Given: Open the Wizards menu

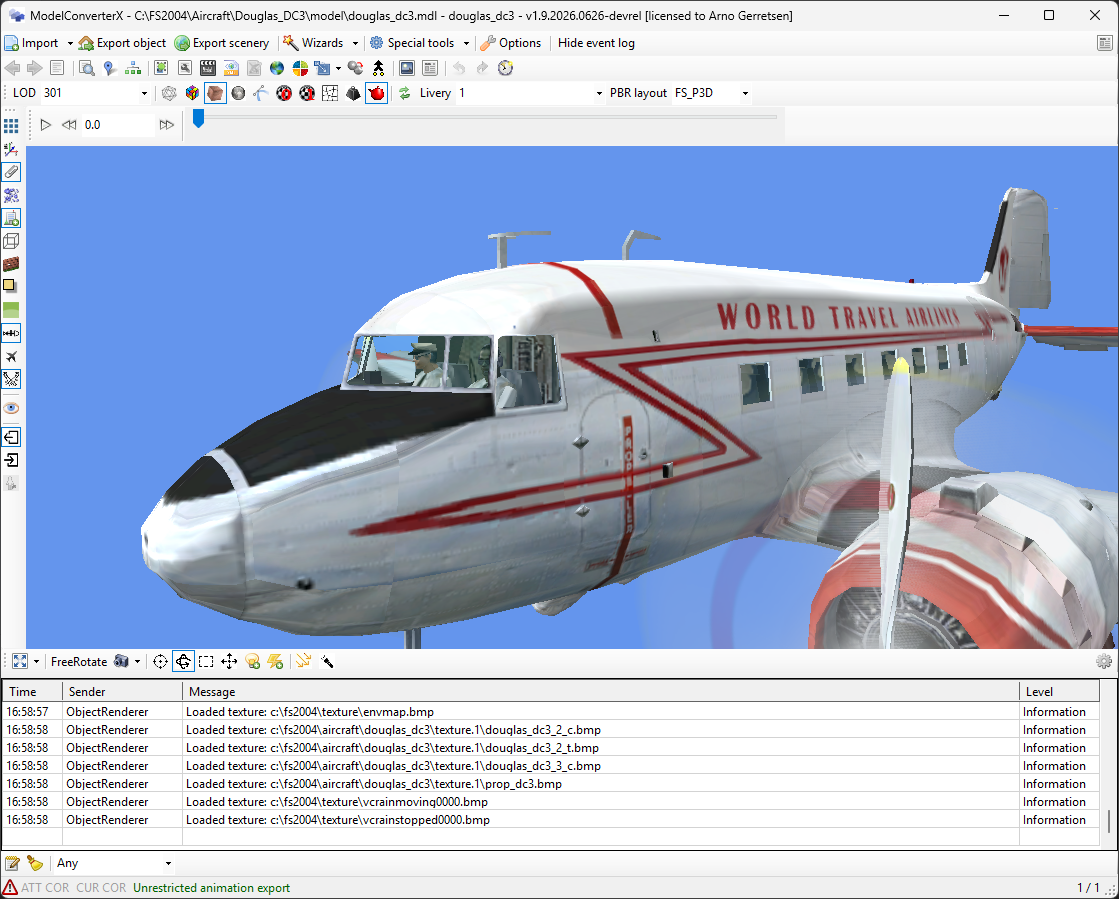Looking at the screenshot, I should (314, 44).
